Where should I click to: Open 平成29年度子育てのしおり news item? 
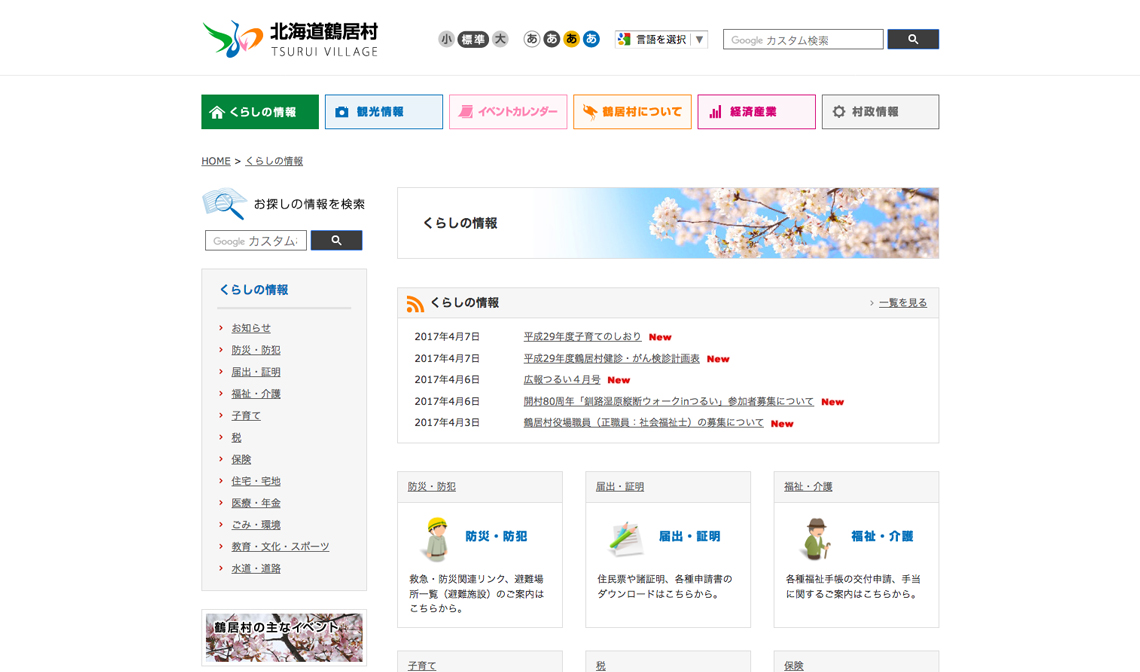[x=582, y=337]
